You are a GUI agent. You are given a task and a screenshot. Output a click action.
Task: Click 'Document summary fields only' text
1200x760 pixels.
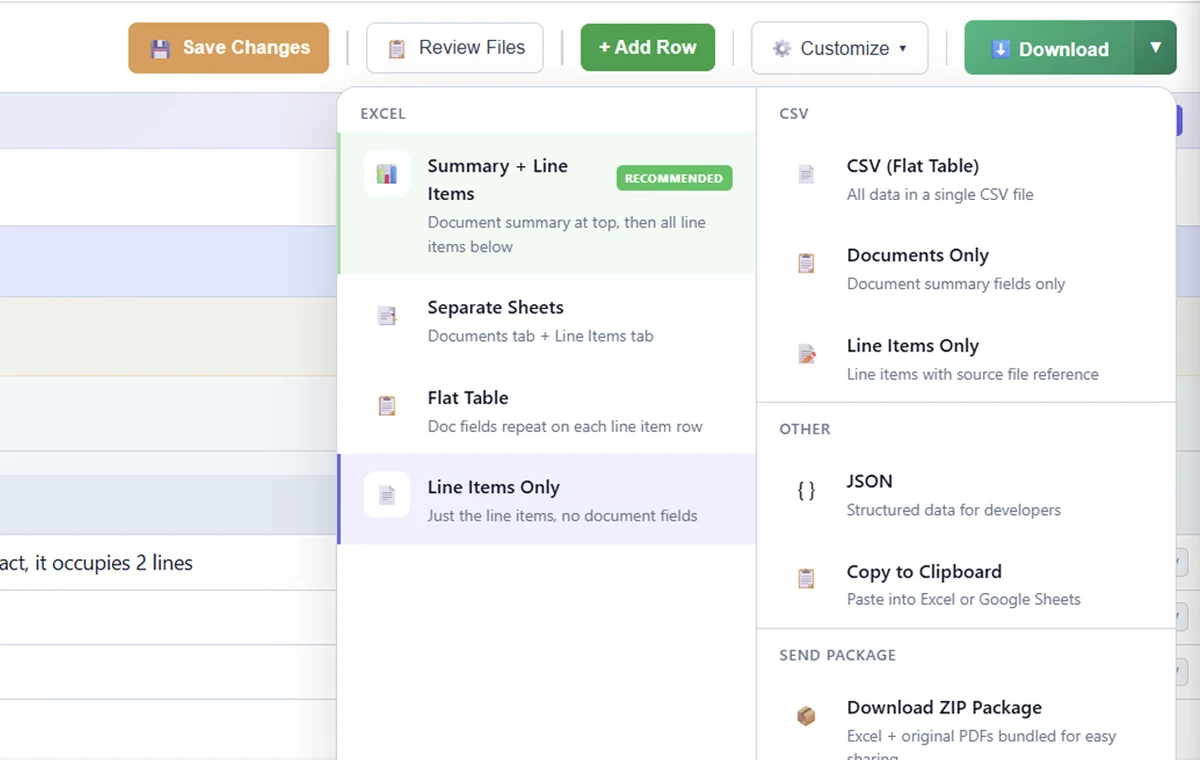(956, 284)
